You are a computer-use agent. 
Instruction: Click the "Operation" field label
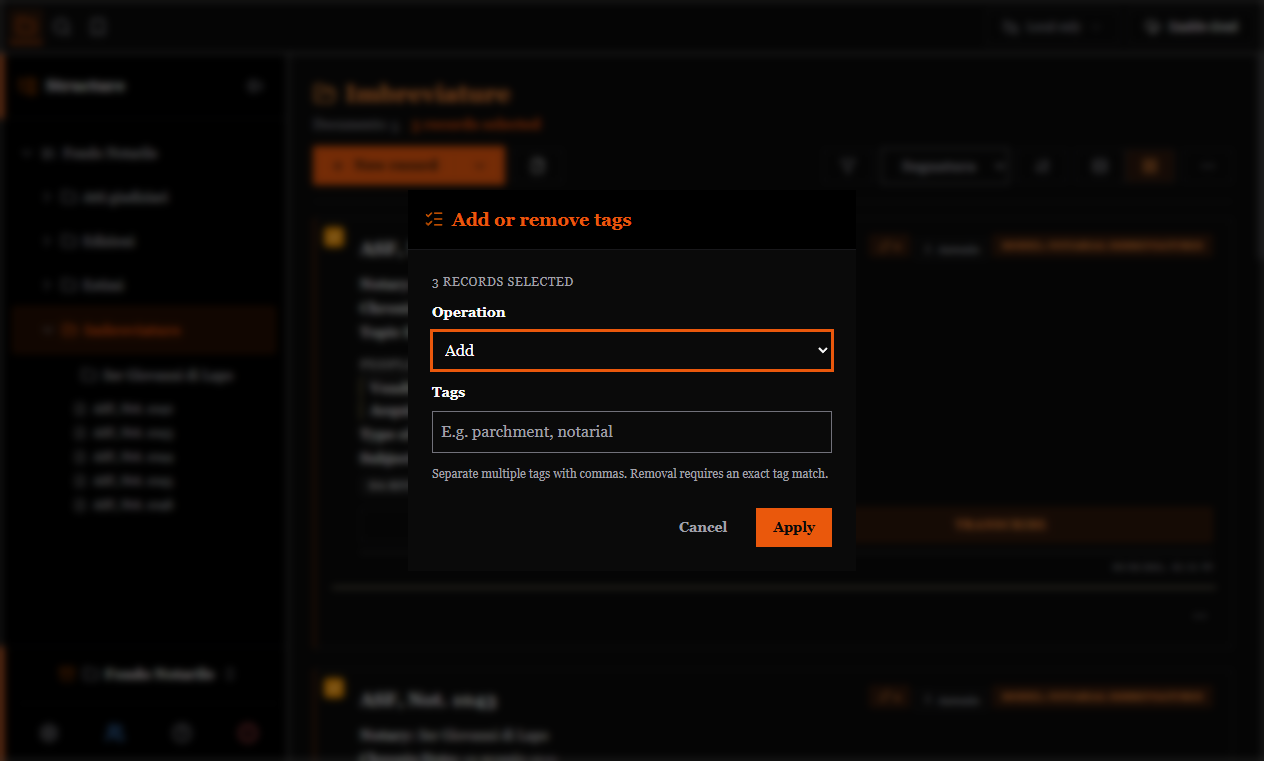tap(469, 312)
